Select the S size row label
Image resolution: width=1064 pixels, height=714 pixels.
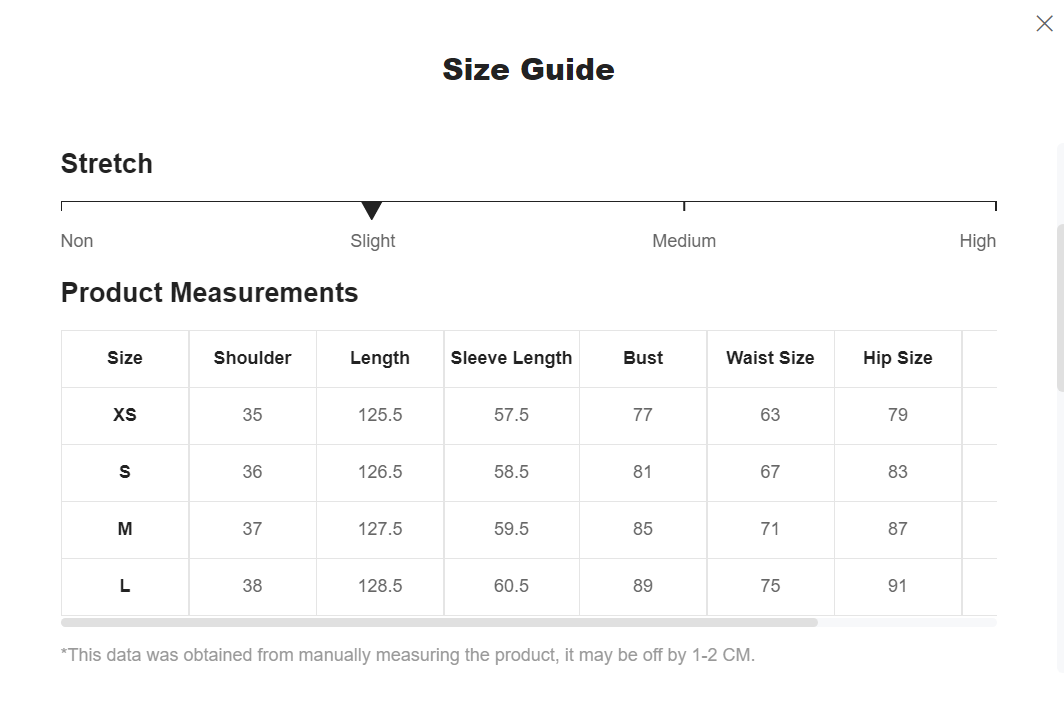(x=125, y=472)
